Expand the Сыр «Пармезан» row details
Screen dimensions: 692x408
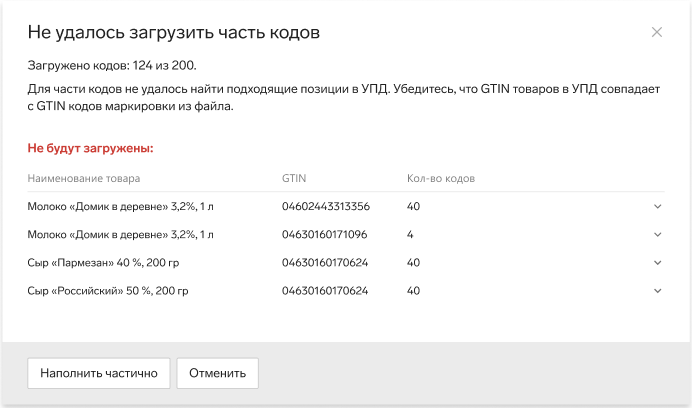(658, 263)
